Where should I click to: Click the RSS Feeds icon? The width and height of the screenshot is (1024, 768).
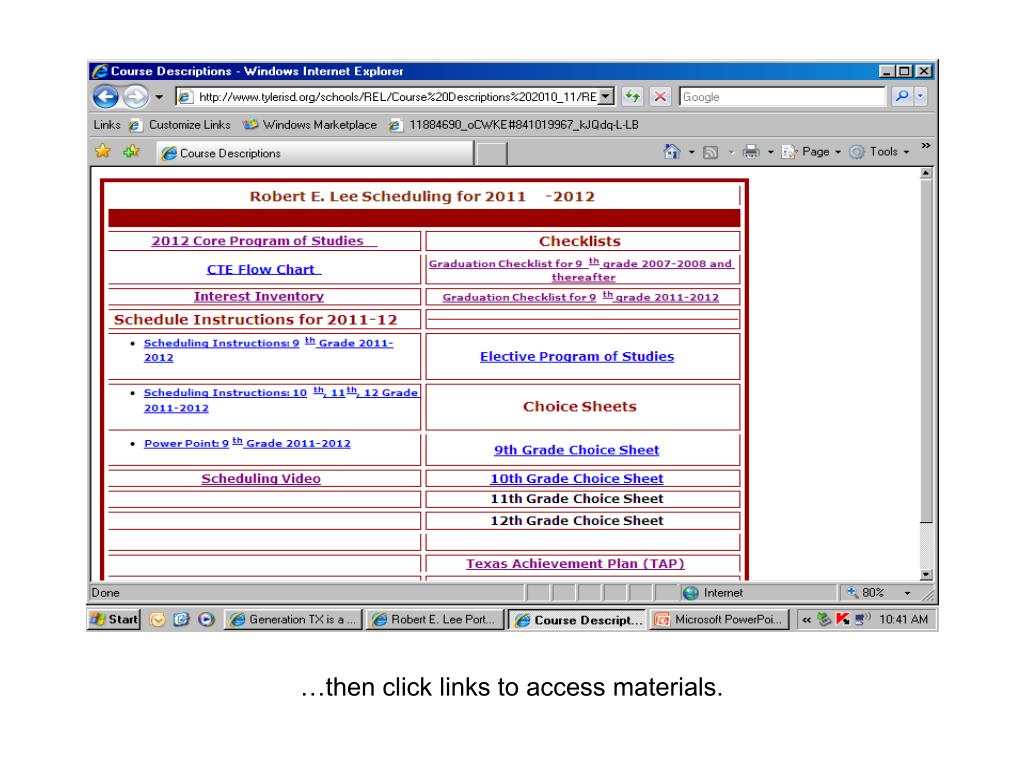click(711, 152)
